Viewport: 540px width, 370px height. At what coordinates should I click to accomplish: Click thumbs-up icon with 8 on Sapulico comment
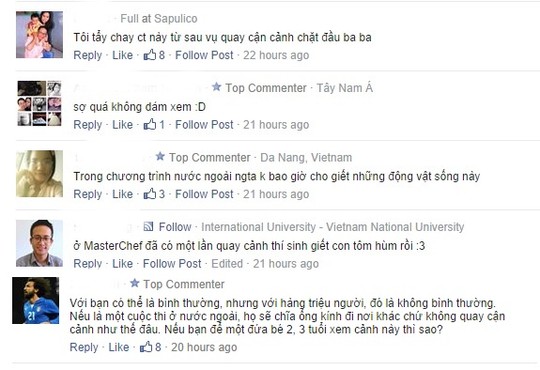click(x=150, y=55)
